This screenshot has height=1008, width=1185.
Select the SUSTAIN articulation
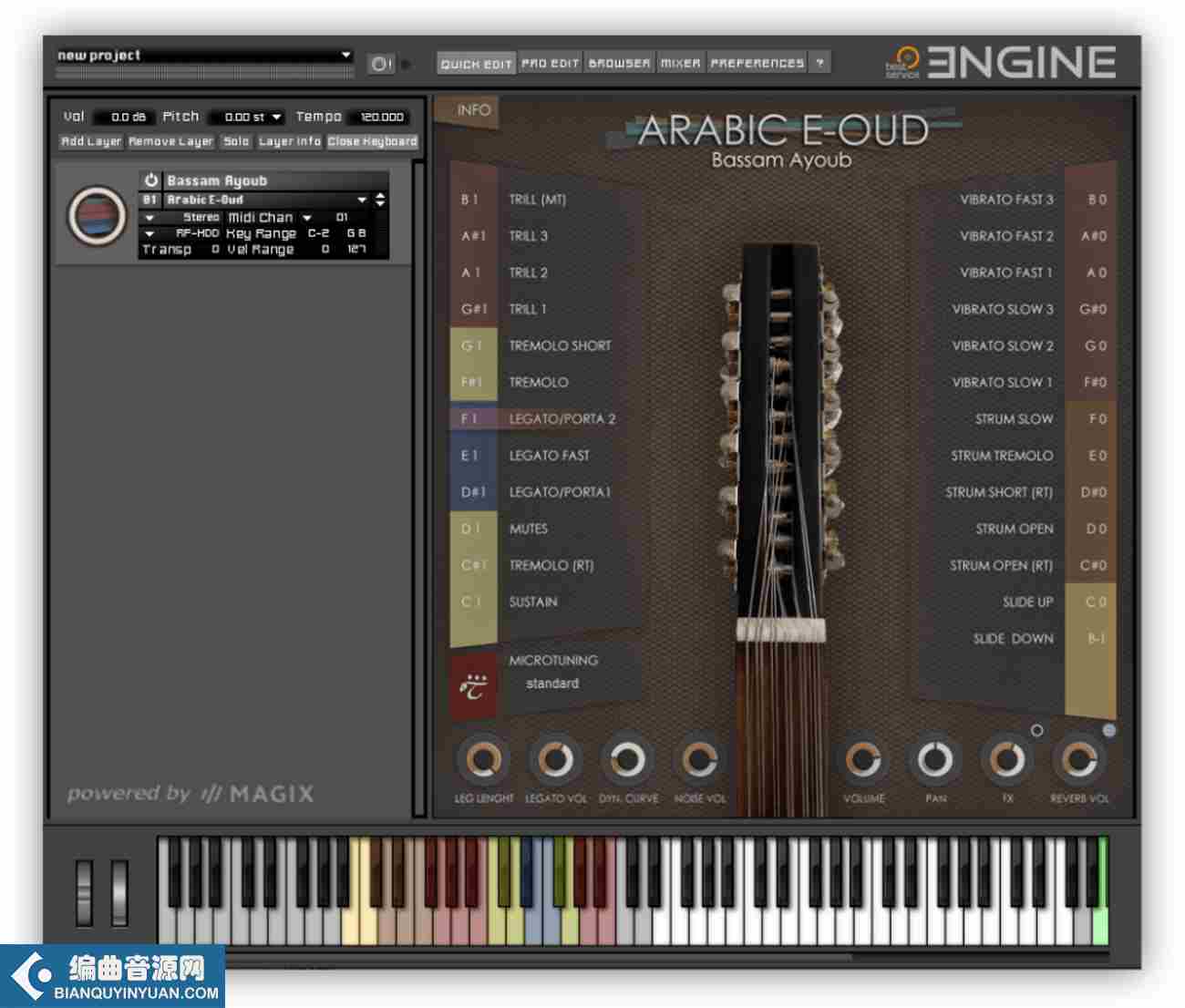tap(533, 602)
